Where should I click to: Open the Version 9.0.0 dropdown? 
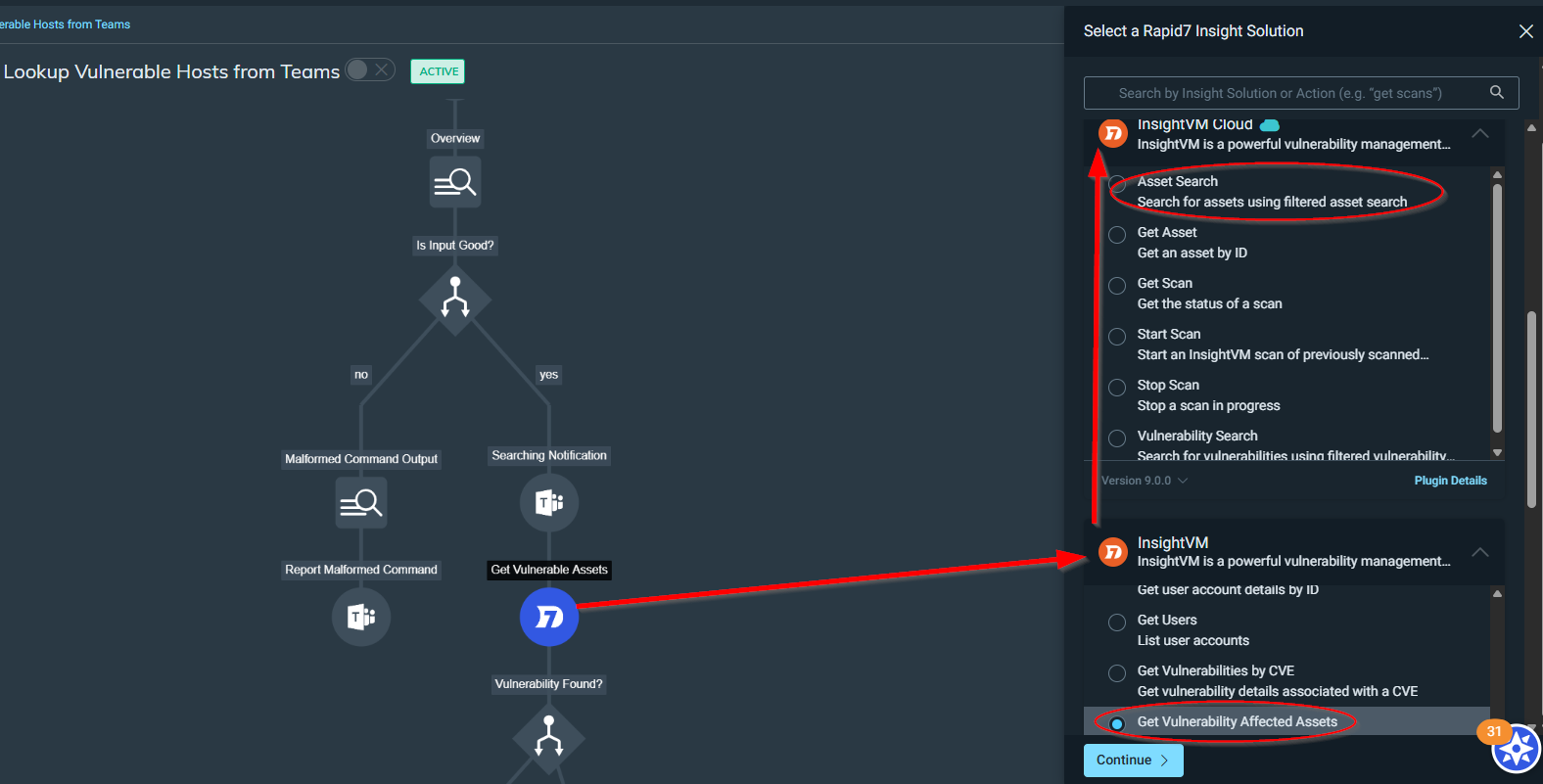[1145, 481]
